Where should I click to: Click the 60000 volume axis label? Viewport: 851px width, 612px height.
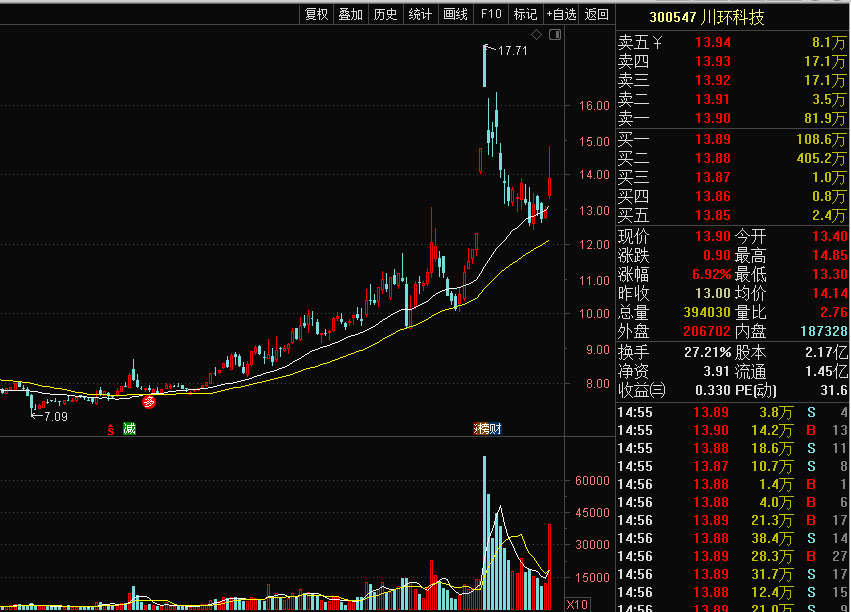pos(592,481)
